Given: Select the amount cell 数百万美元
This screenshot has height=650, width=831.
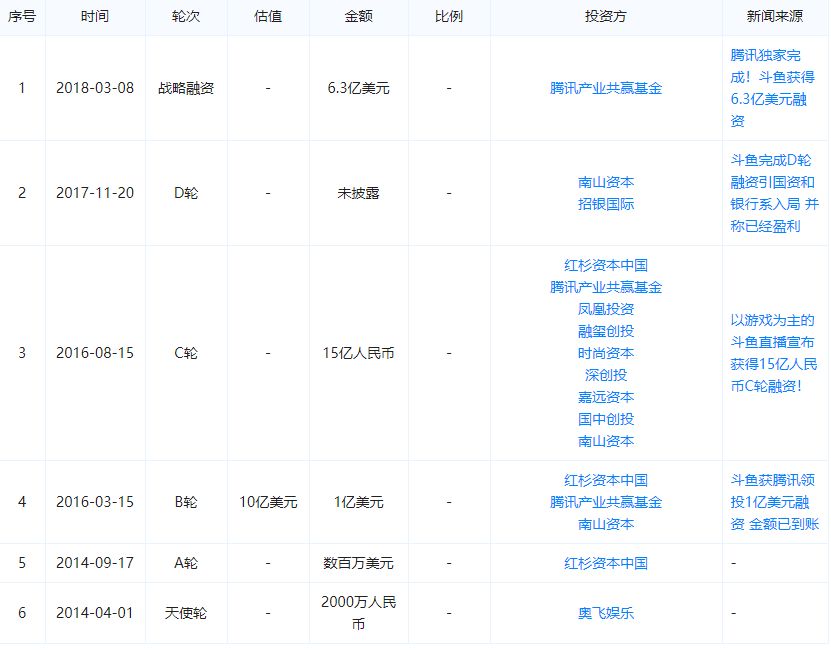Looking at the screenshot, I should point(359,563).
